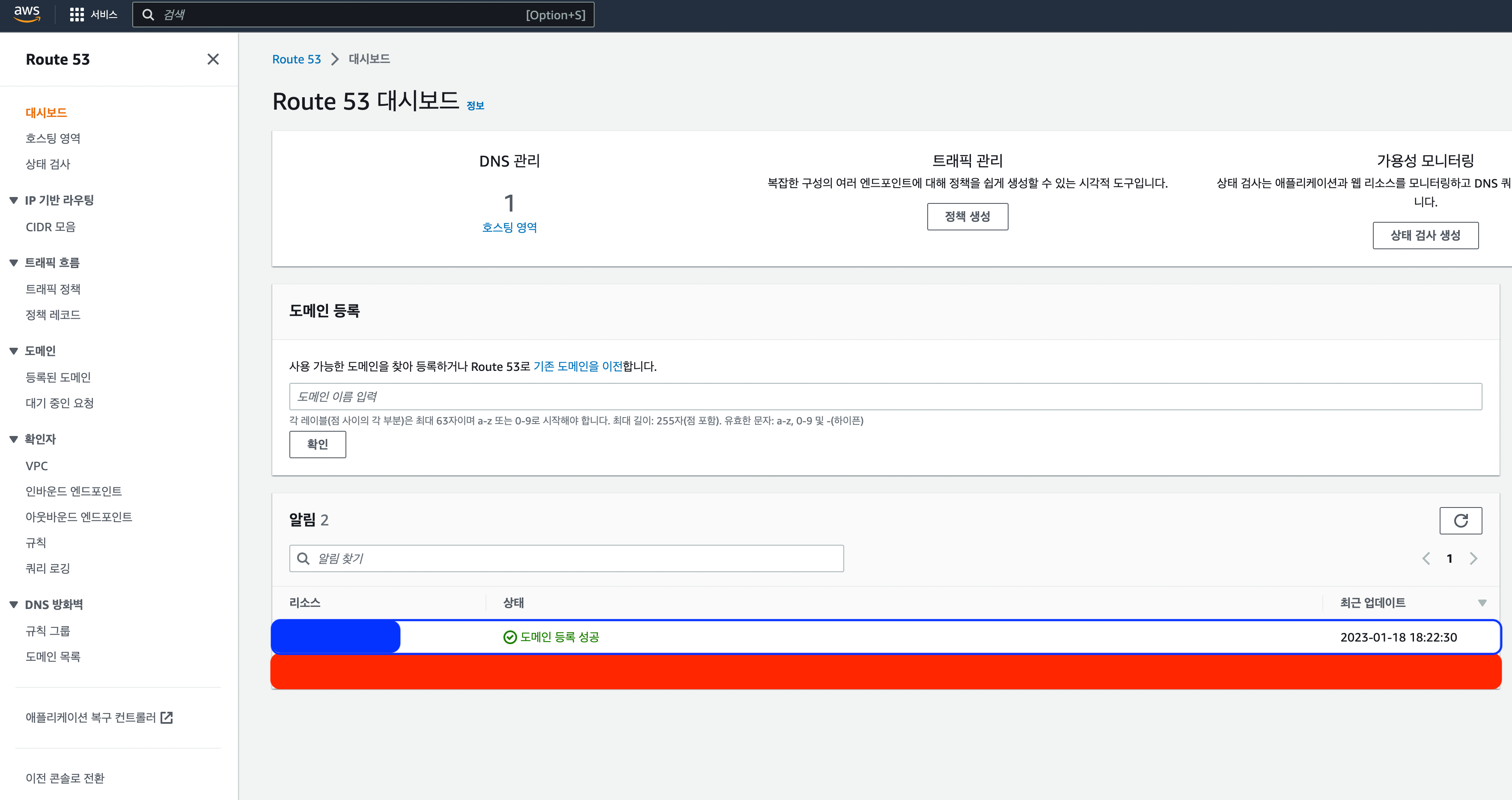
Task: Open 정책 레코드 in the sidebar
Action: tap(53, 315)
